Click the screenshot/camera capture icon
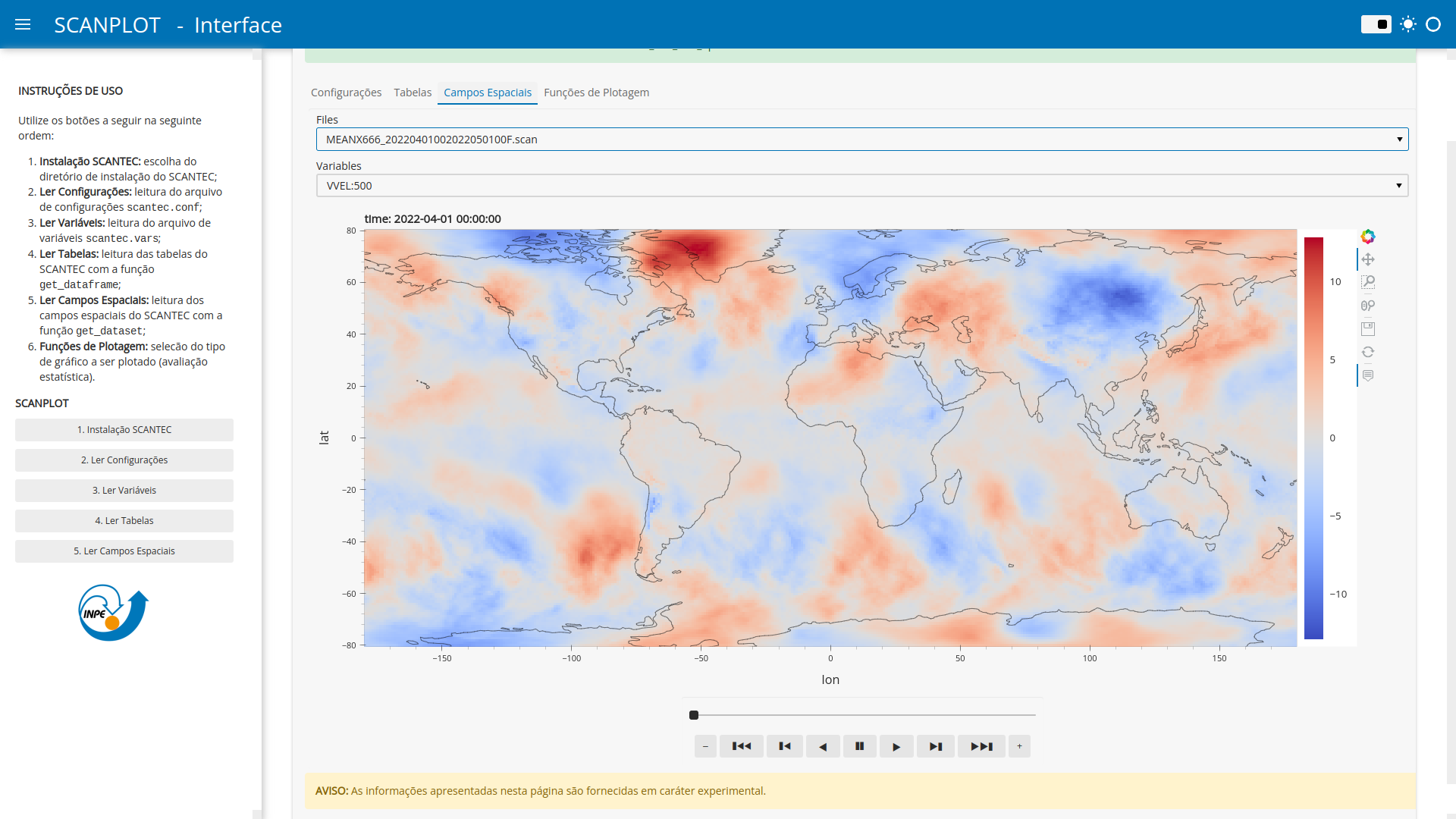 pos(1367,328)
